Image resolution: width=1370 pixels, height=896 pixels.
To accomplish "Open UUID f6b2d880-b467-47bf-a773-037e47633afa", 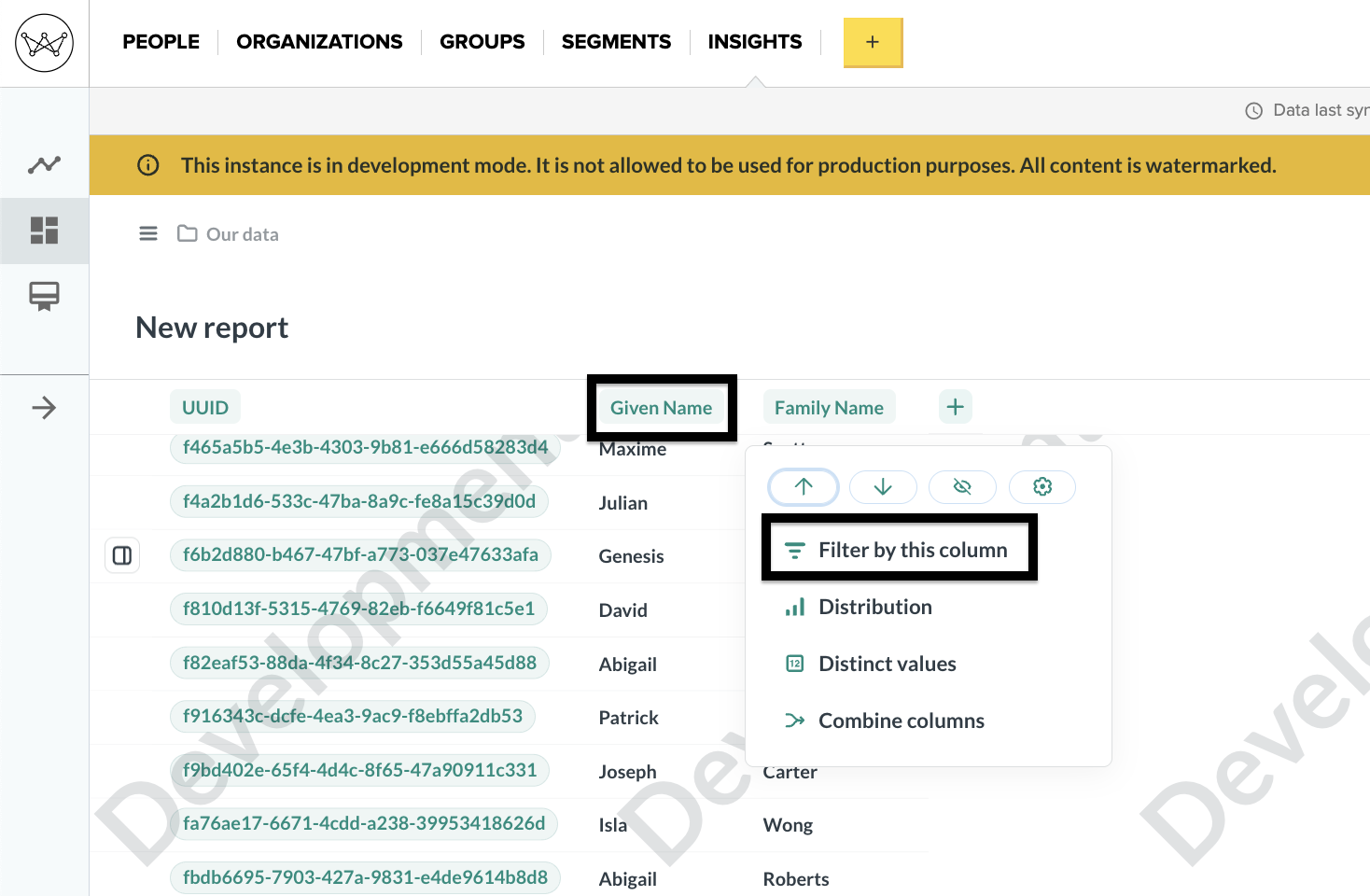I will coord(360,554).
